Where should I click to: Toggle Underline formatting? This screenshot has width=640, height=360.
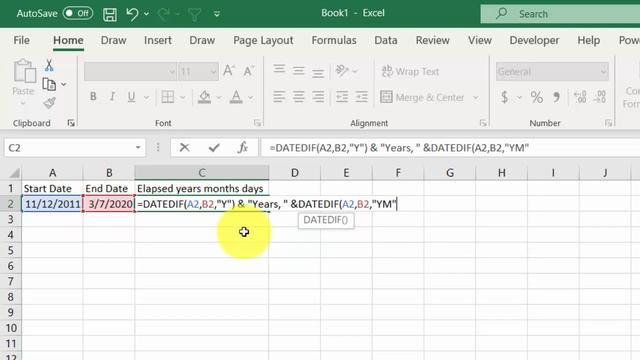(131, 97)
